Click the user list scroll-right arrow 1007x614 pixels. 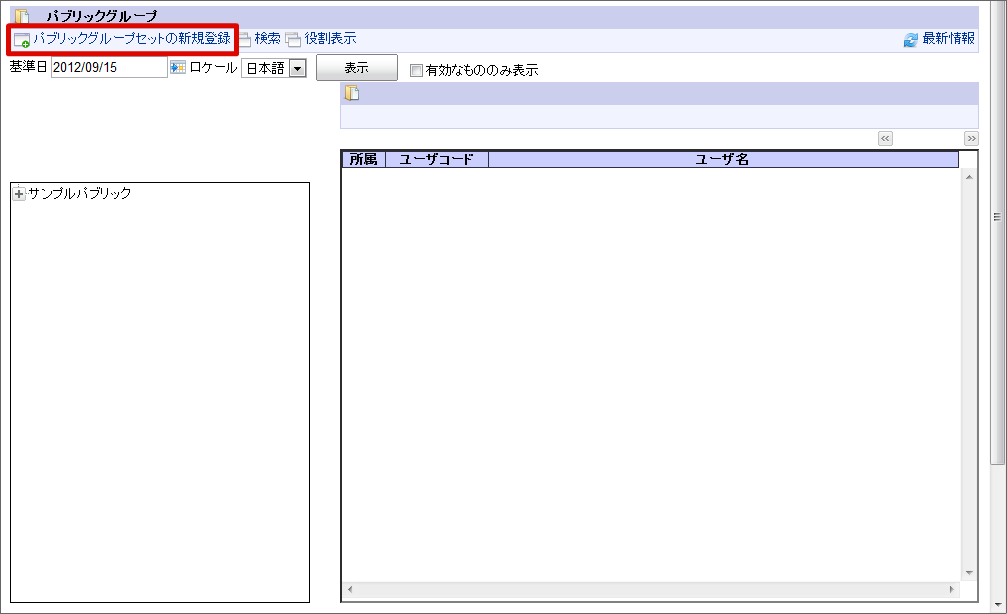click(x=952, y=589)
